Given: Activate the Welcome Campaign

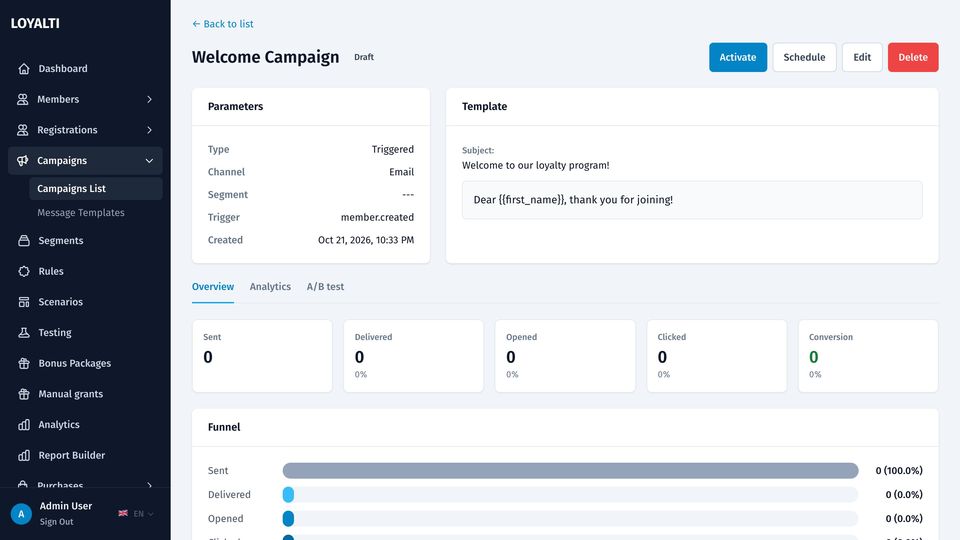Looking at the screenshot, I should pos(738,57).
